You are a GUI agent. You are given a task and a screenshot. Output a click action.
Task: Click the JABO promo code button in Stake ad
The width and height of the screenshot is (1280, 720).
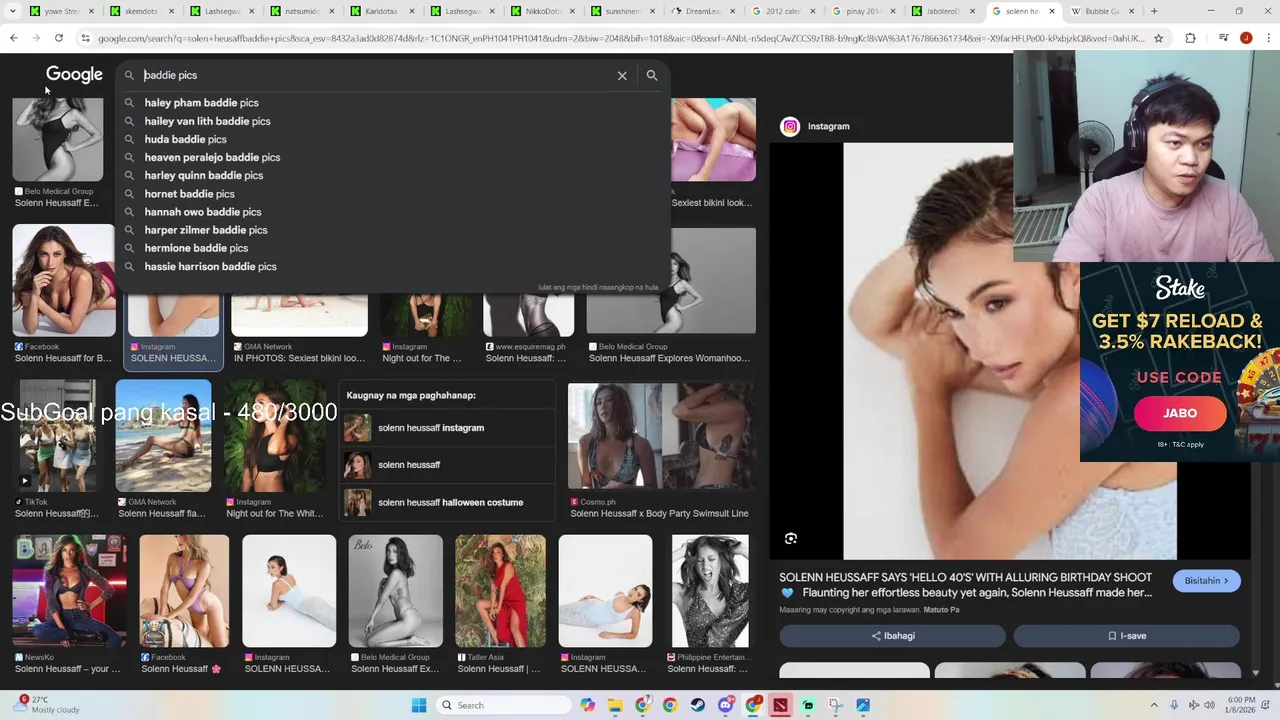click(x=1180, y=413)
